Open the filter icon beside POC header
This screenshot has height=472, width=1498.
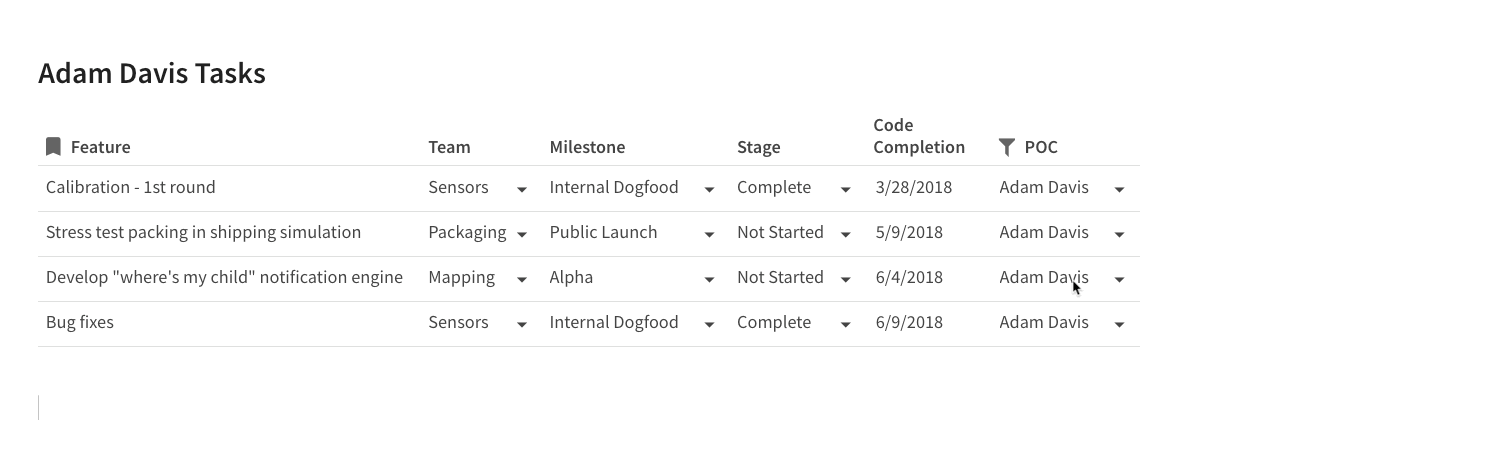coord(1007,147)
